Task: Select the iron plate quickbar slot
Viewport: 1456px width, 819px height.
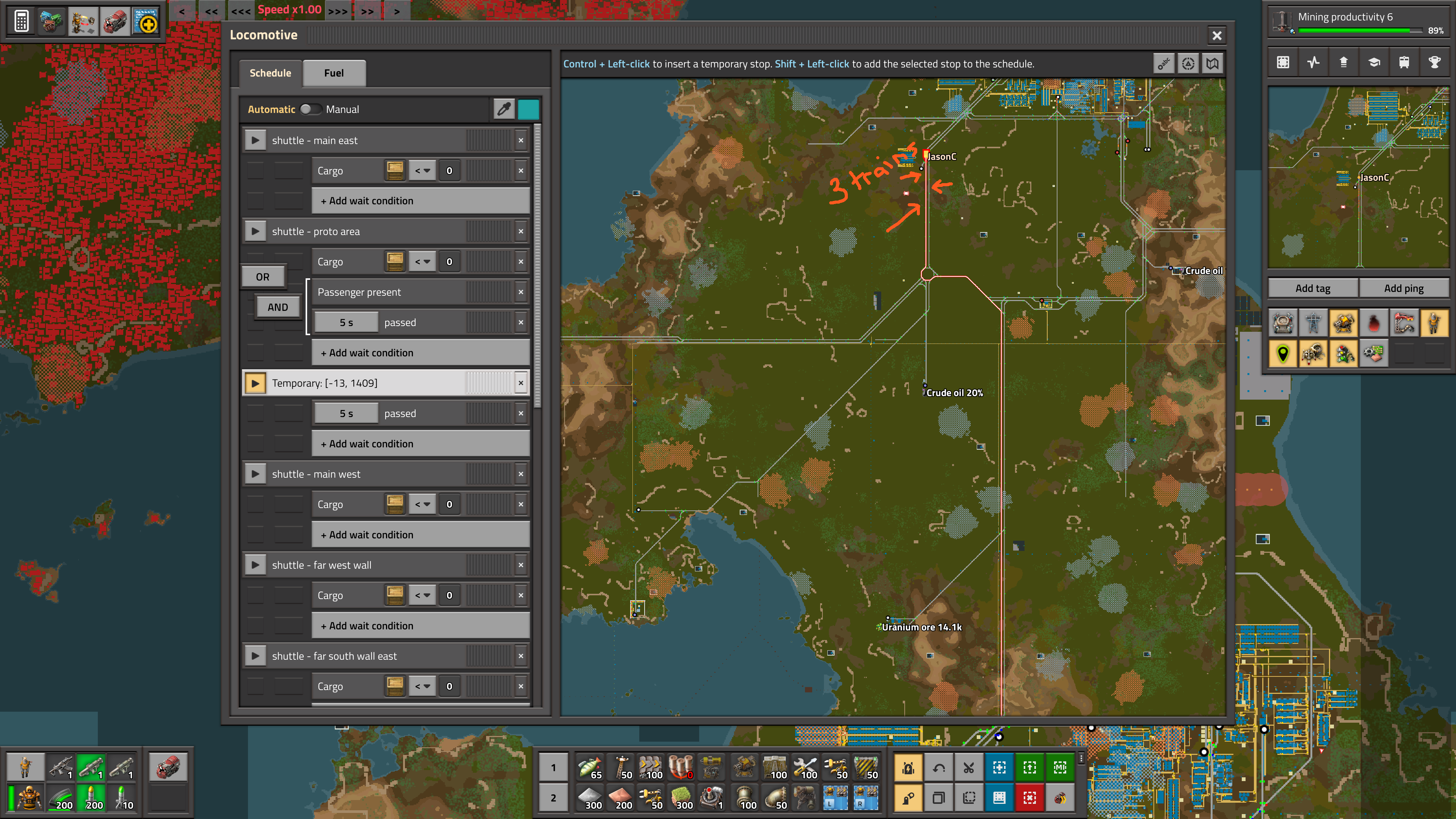Action: point(590,797)
